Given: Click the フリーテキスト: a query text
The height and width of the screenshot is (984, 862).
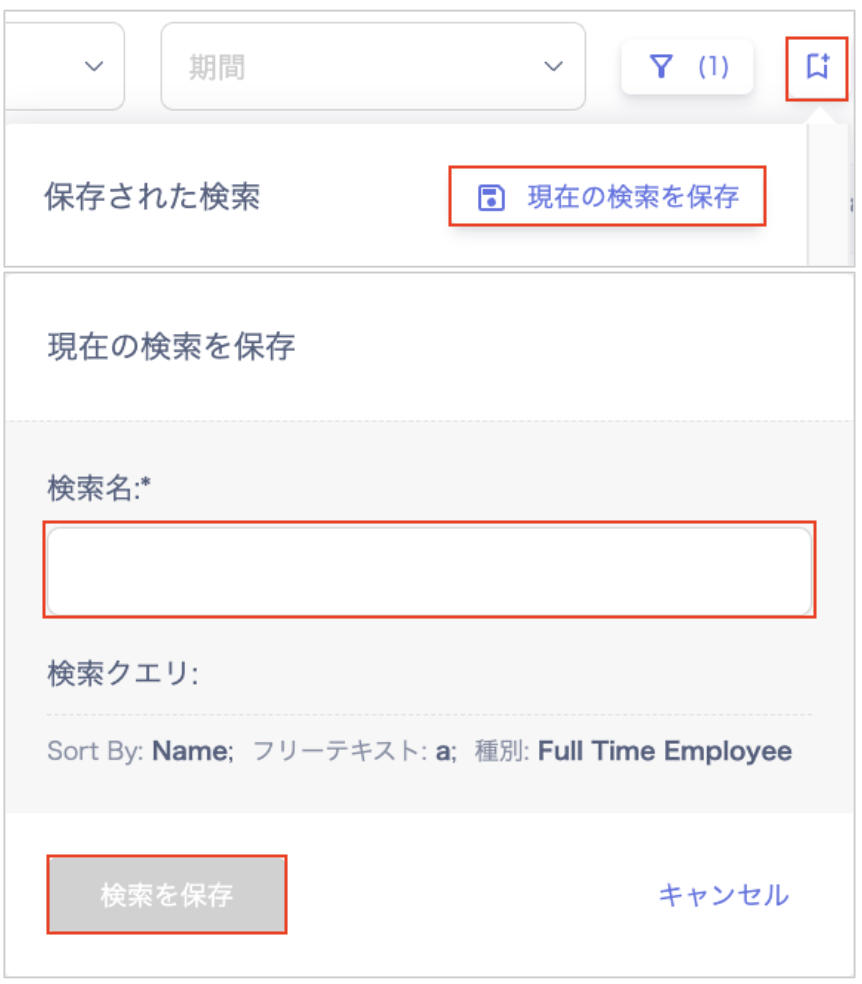Looking at the screenshot, I should (x=355, y=751).
